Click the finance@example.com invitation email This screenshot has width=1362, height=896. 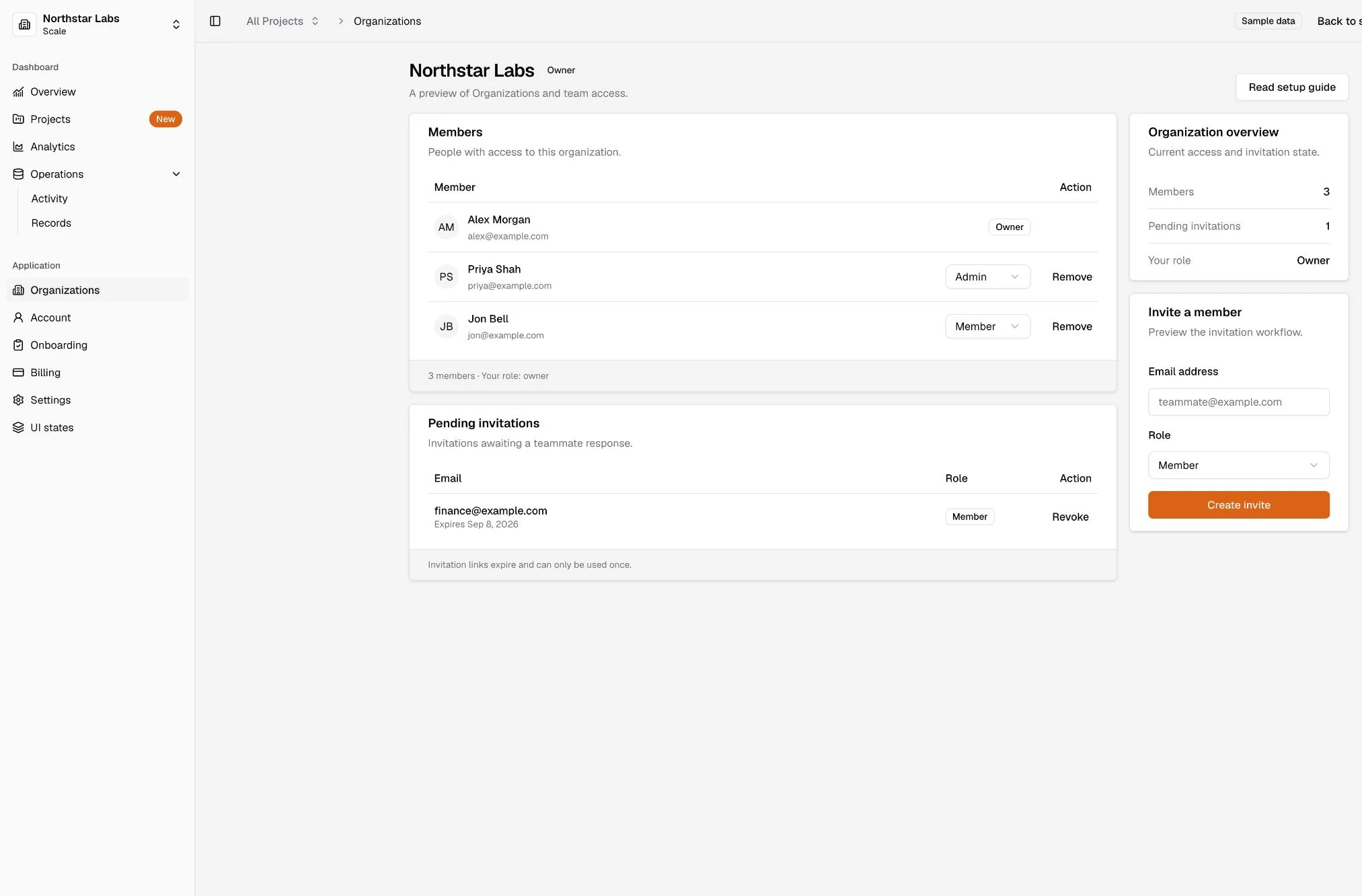pyautogui.click(x=490, y=511)
